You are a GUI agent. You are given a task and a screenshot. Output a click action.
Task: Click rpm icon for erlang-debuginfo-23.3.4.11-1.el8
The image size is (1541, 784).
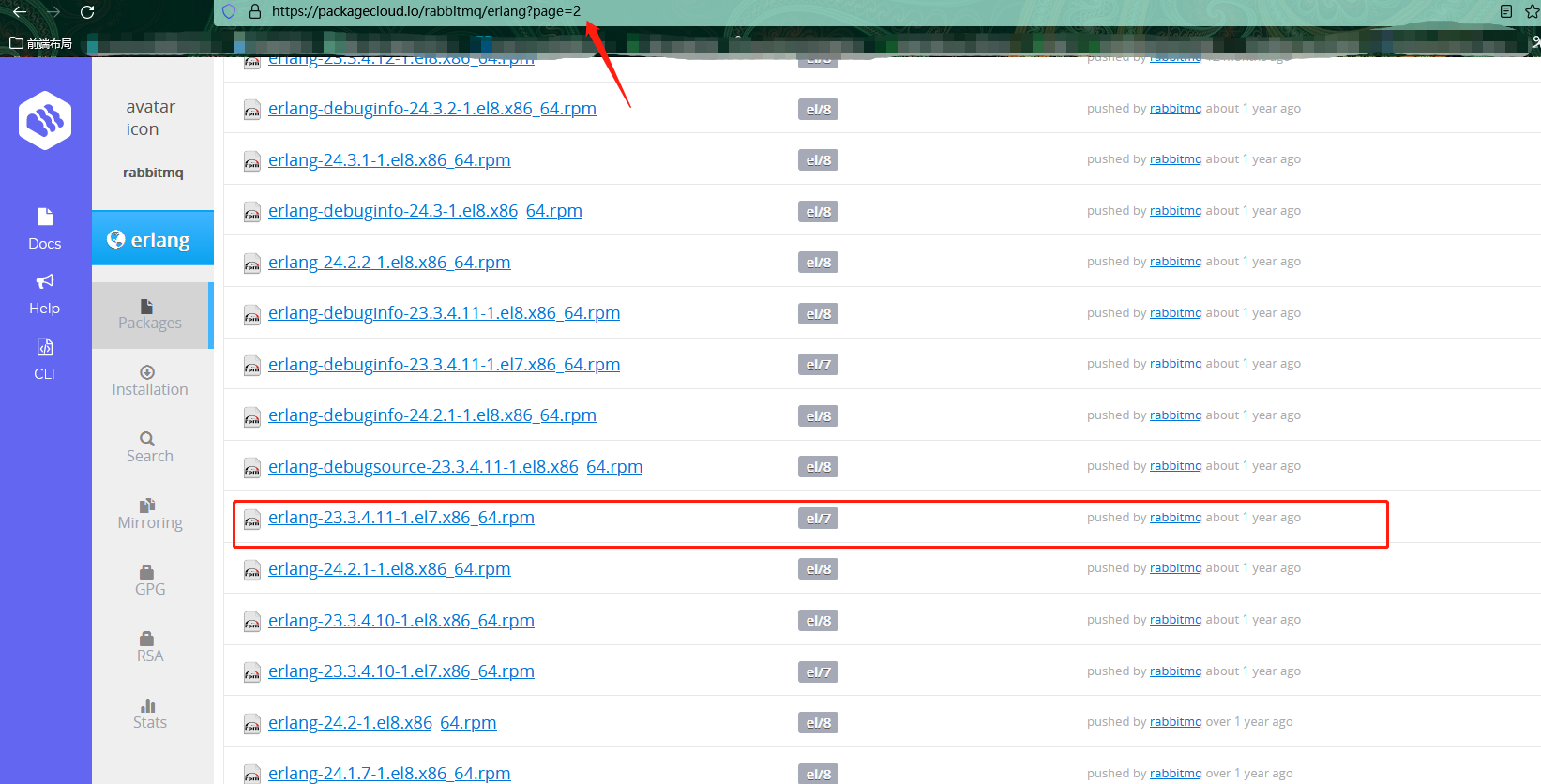252,314
